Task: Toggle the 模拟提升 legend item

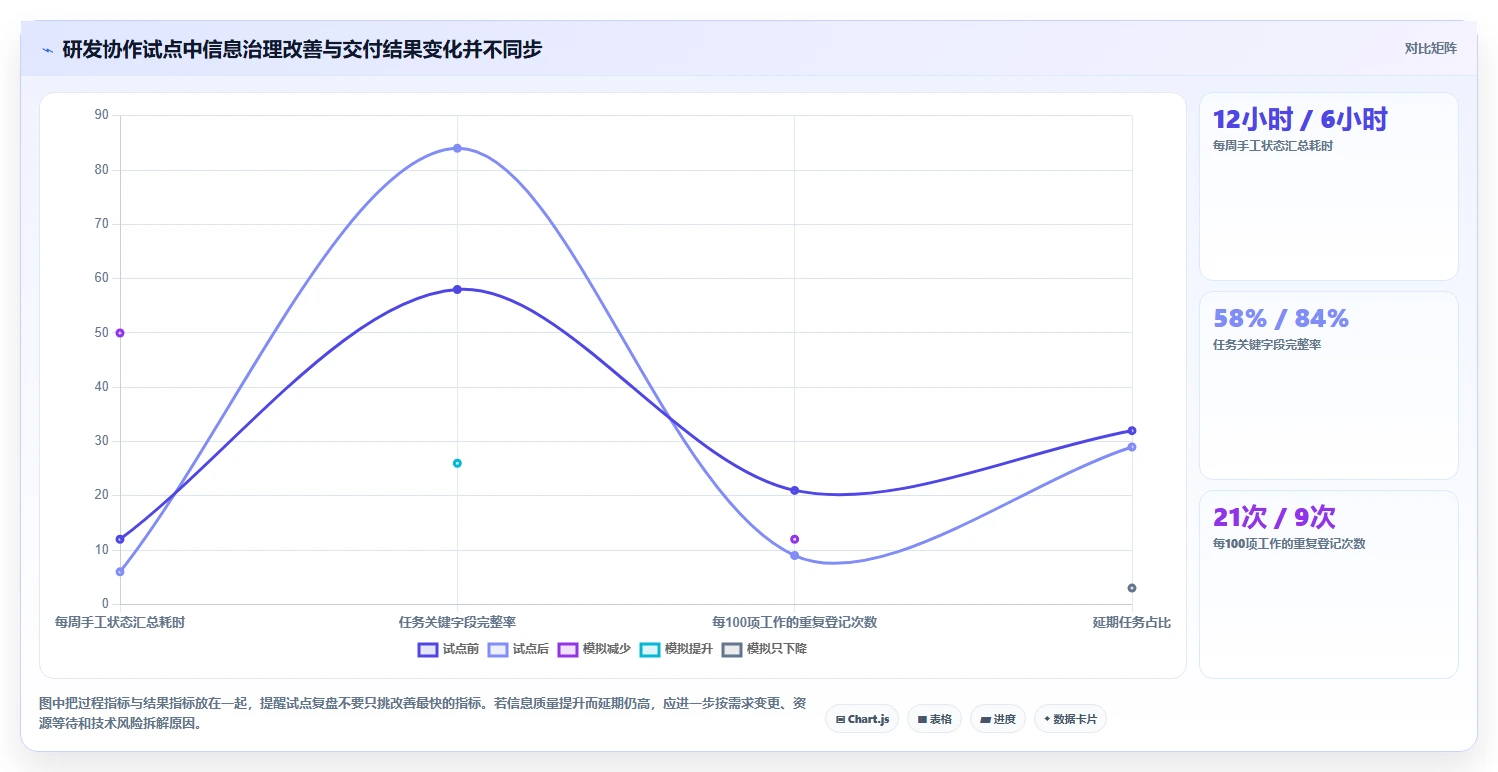Action: pos(676,649)
